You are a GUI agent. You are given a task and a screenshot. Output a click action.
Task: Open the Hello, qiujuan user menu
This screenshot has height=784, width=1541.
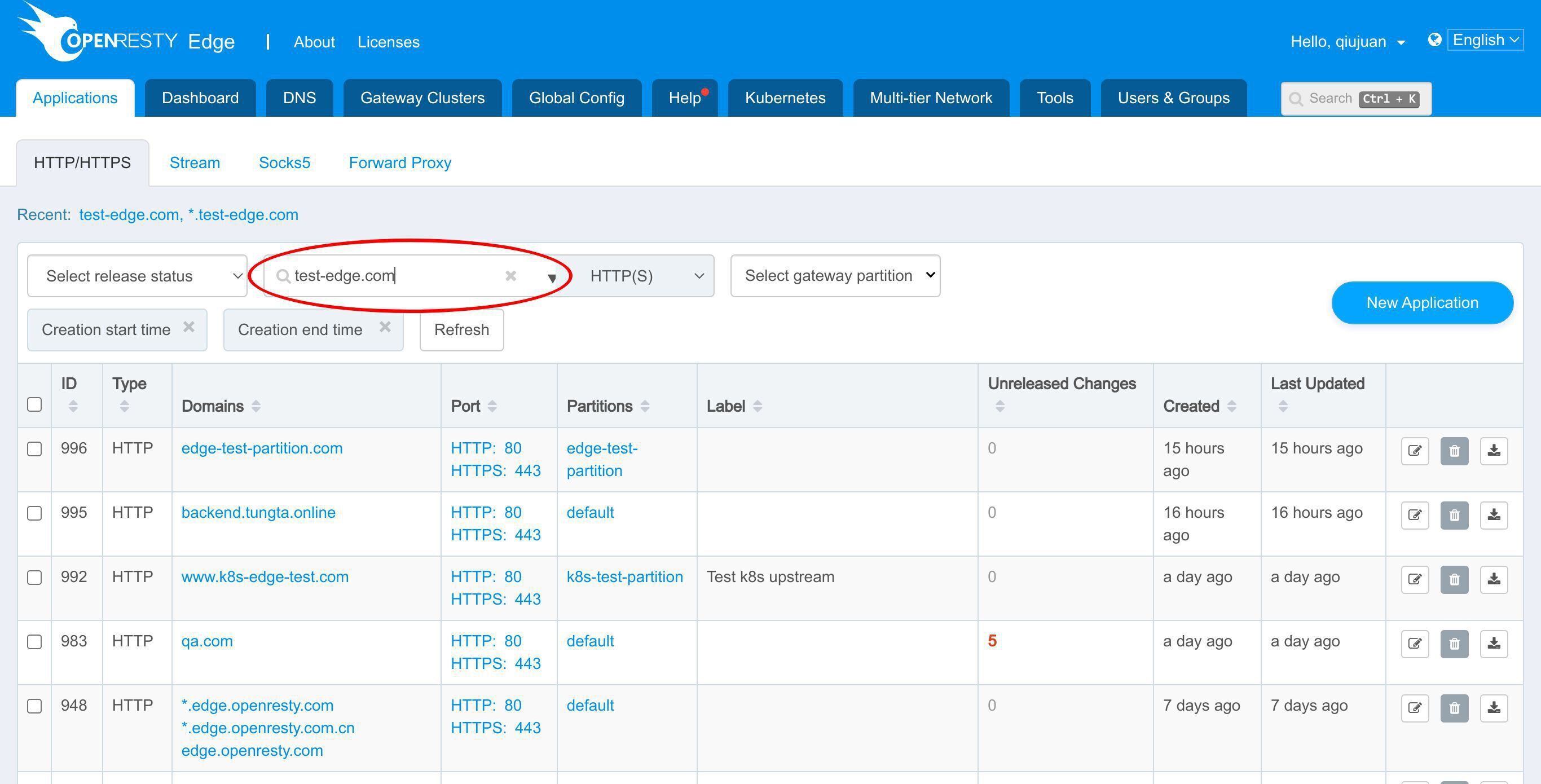[x=1347, y=41]
